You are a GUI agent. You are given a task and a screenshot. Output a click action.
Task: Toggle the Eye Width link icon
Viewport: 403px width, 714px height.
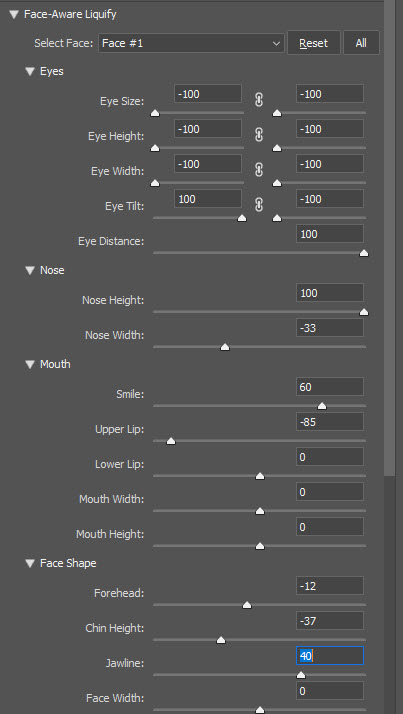(259, 170)
